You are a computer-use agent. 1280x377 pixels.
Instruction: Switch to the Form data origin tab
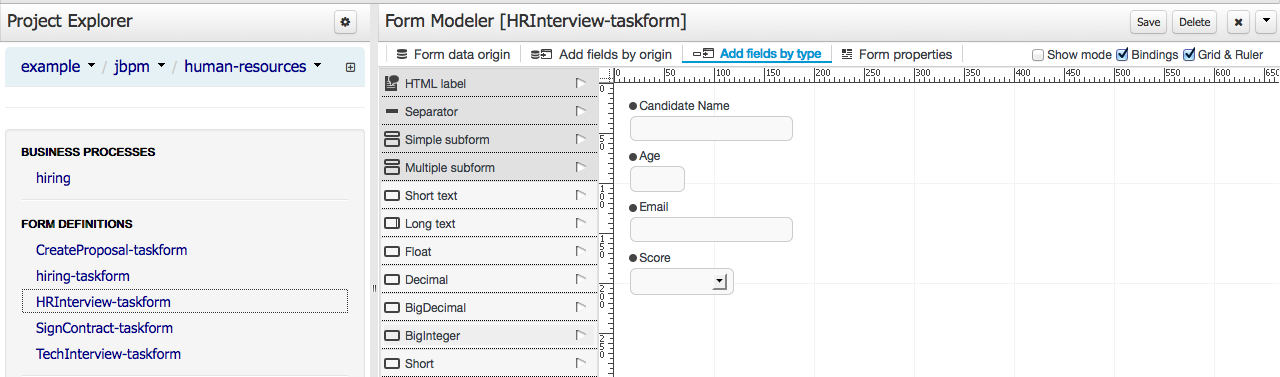453,54
